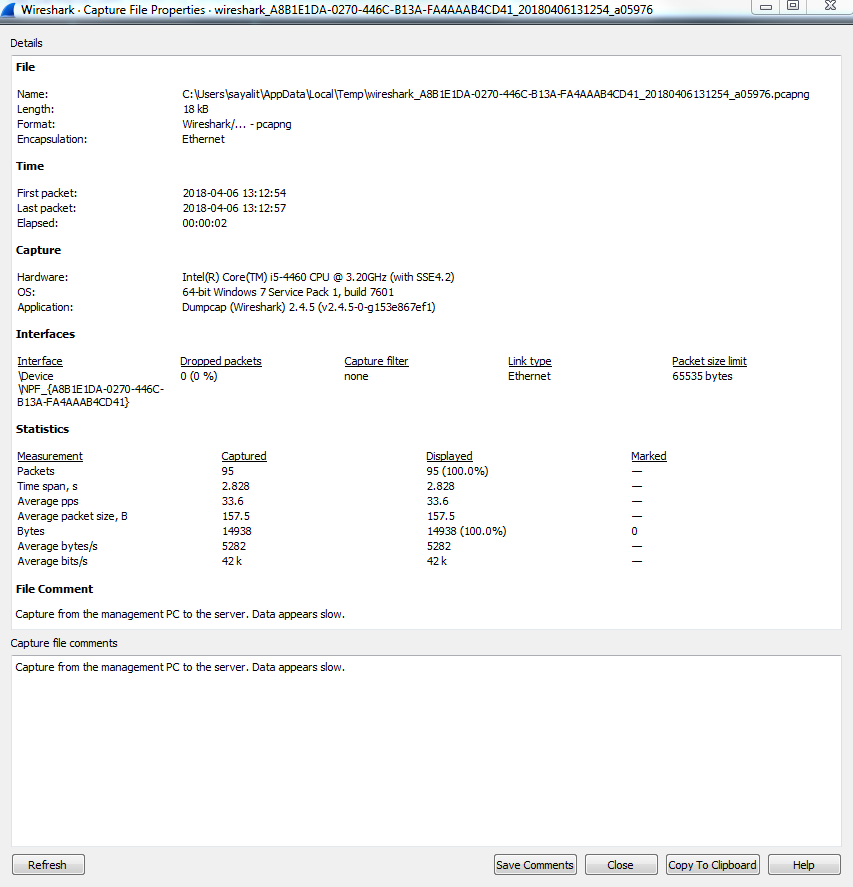Click the 64-bit Windows 7 OS text
The width and height of the screenshot is (853, 887).
(x=288, y=292)
